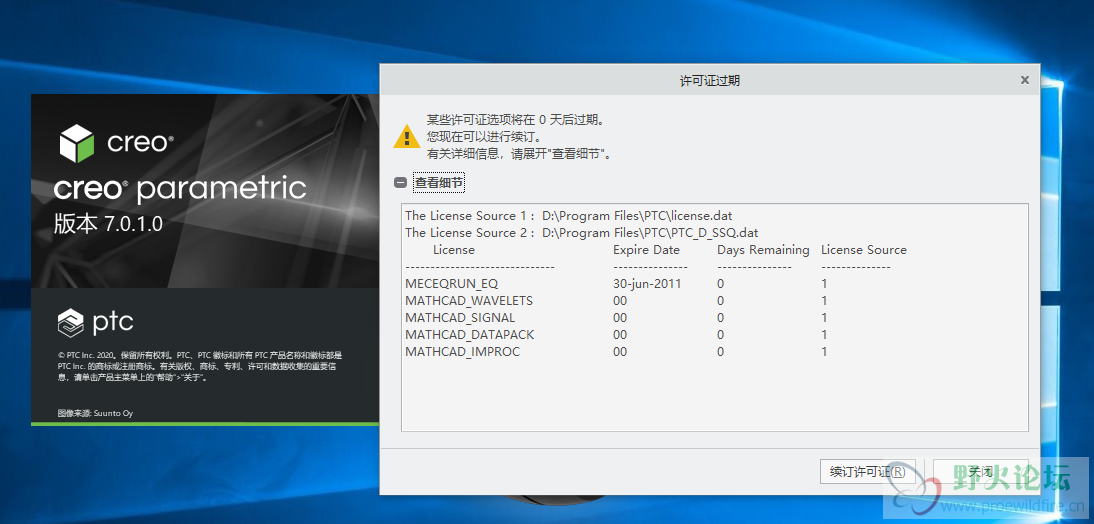Click the Days Remaining column header
The height and width of the screenshot is (524, 1094).
(x=763, y=250)
